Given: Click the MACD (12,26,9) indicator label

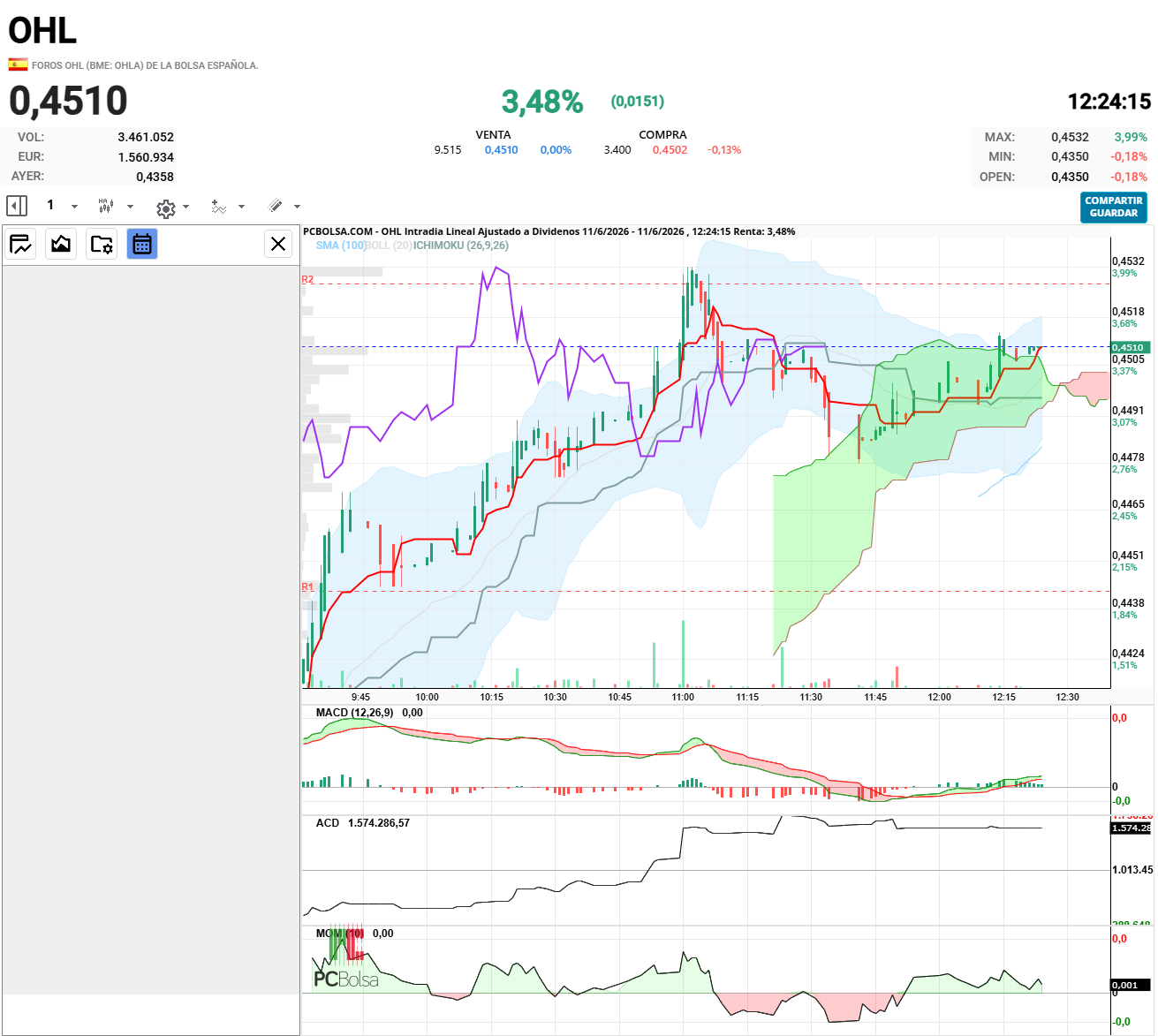Looking at the screenshot, I should click(354, 713).
